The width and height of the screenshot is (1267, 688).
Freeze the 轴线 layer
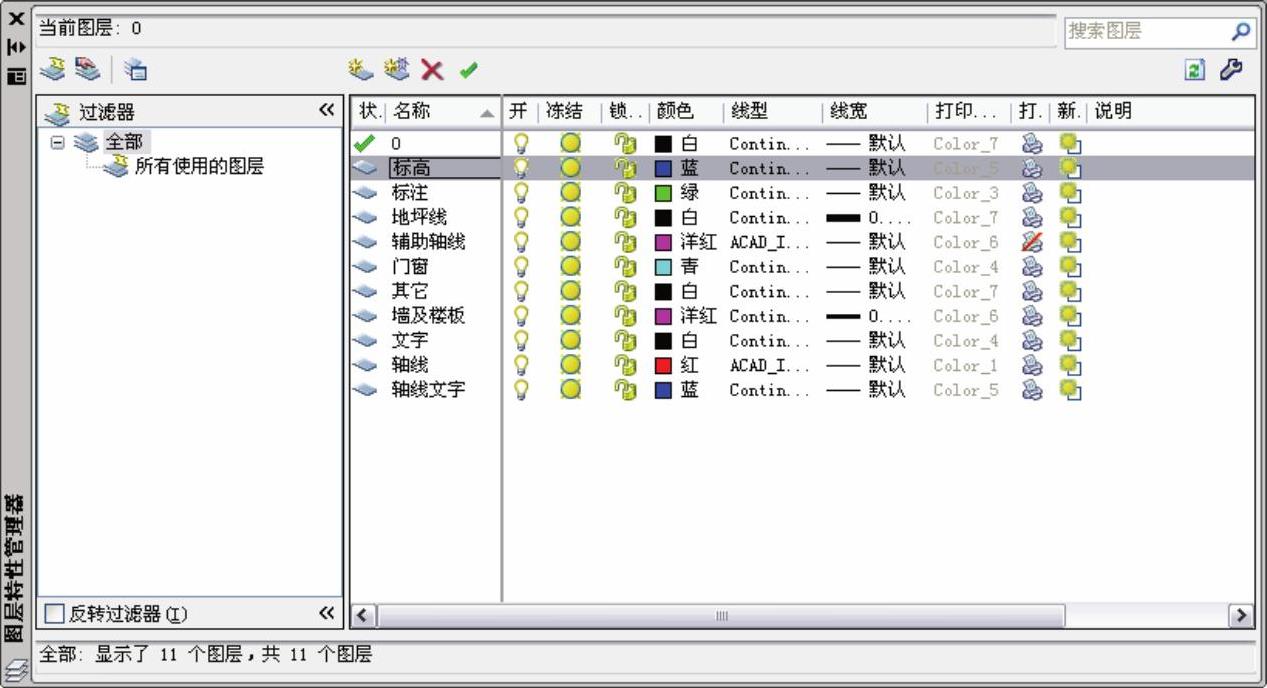pyautogui.click(x=570, y=364)
